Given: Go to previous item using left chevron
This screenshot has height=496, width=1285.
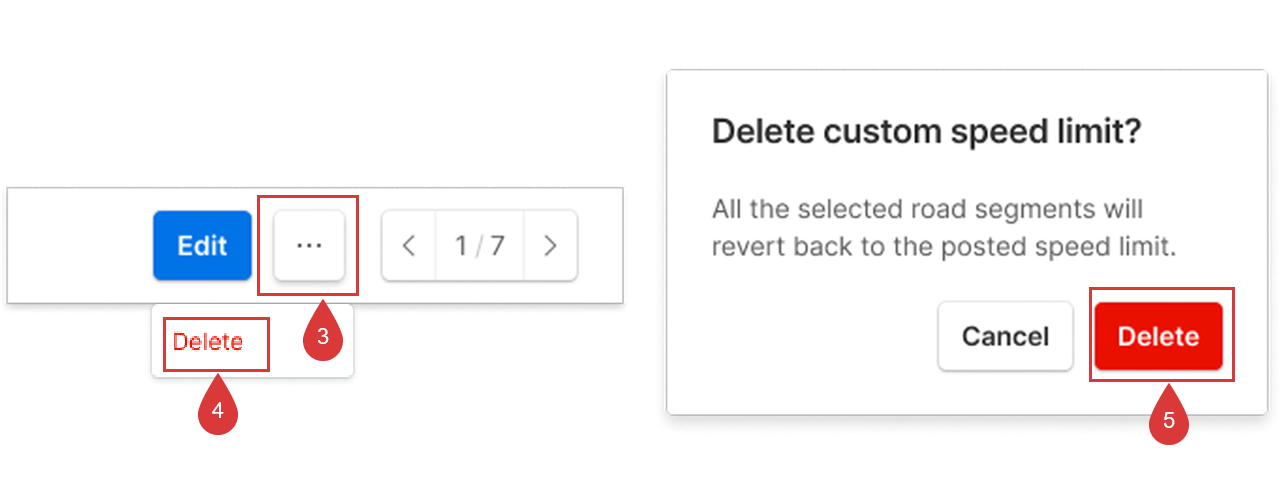Looking at the screenshot, I should (409, 245).
